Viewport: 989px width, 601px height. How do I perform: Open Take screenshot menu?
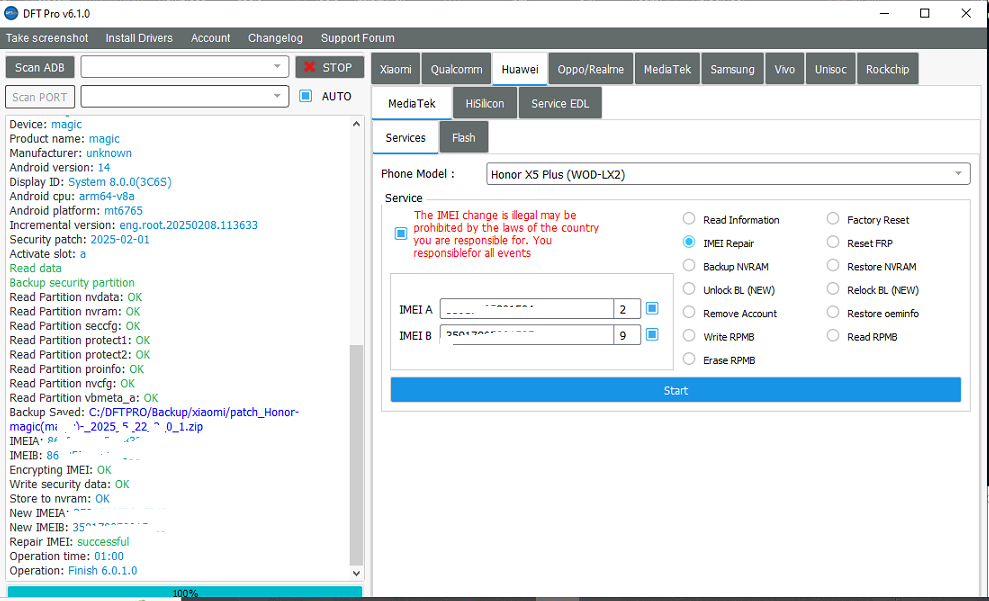[x=47, y=38]
